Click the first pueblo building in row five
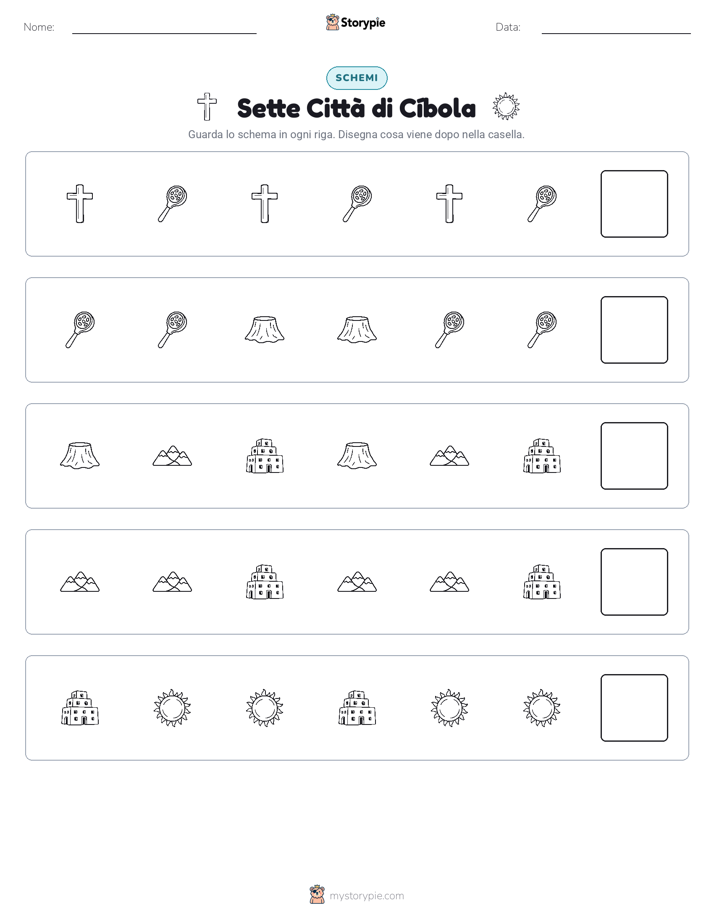The width and height of the screenshot is (714, 924). [80, 708]
